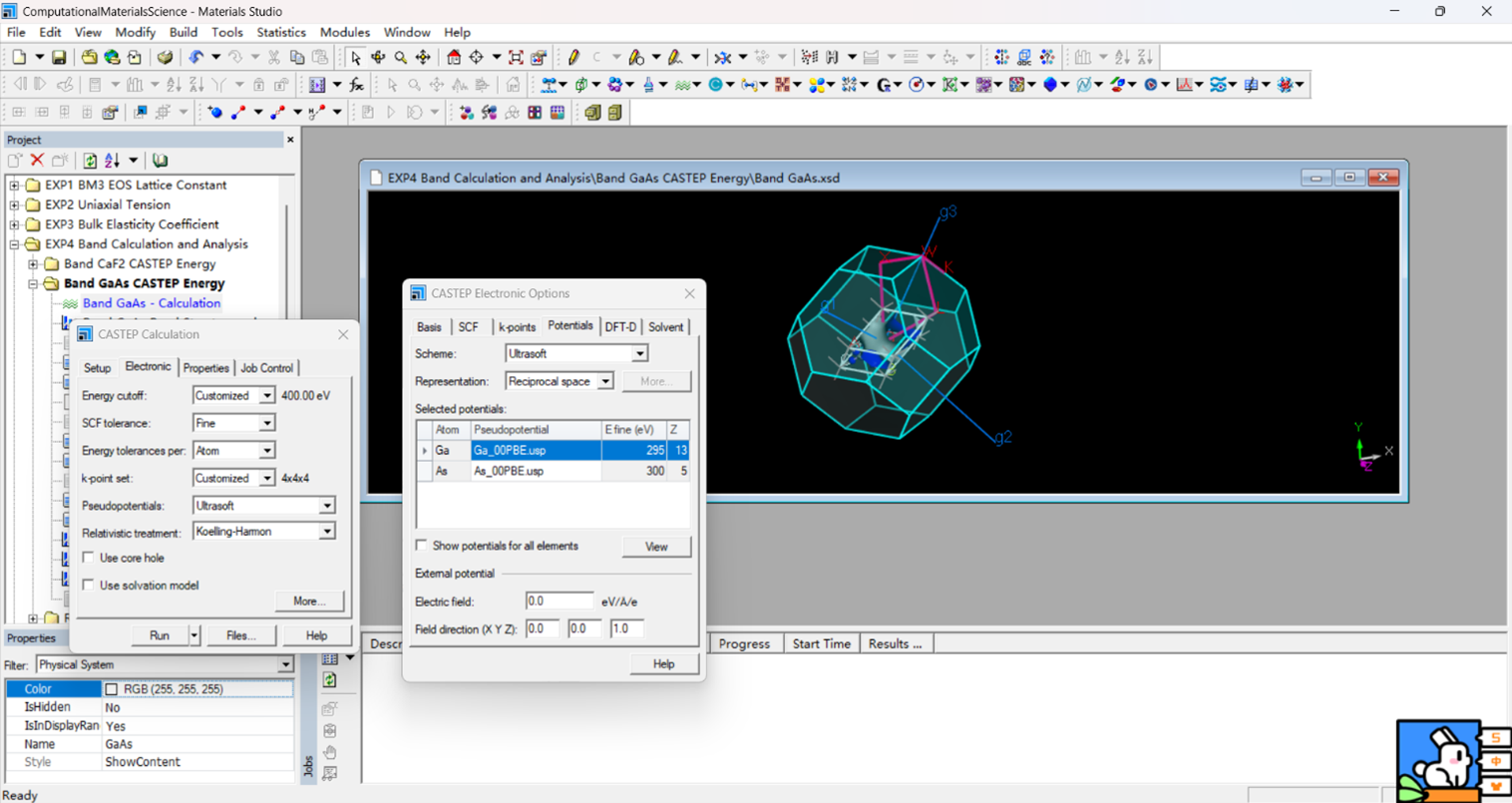Image resolution: width=1512 pixels, height=803 pixels.
Task: Switch to the DFT-D tab
Action: [x=620, y=327]
